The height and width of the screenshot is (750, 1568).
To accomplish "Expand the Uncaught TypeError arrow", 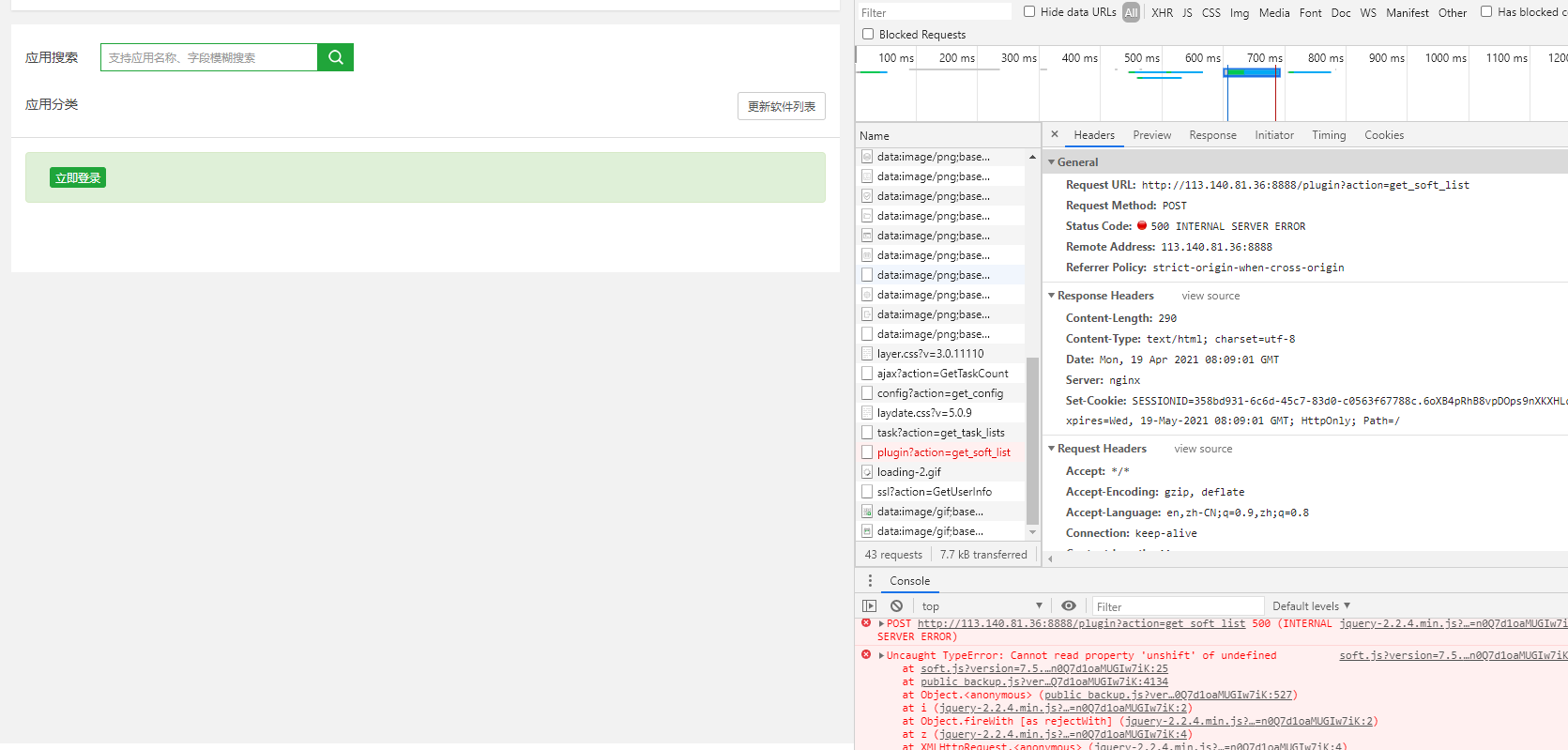I will (x=882, y=655).
